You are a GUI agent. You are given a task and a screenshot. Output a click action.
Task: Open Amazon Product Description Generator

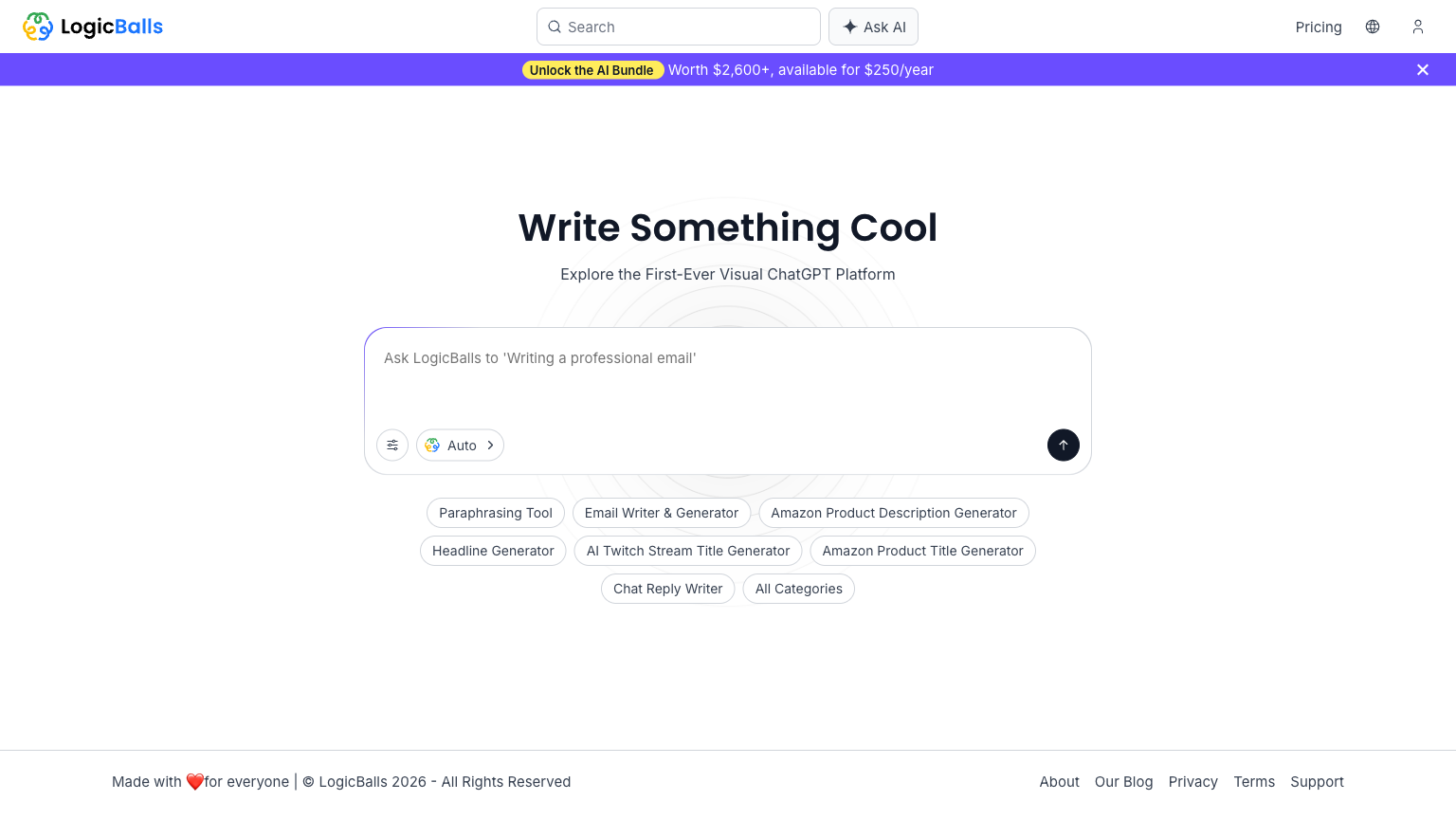894,513
